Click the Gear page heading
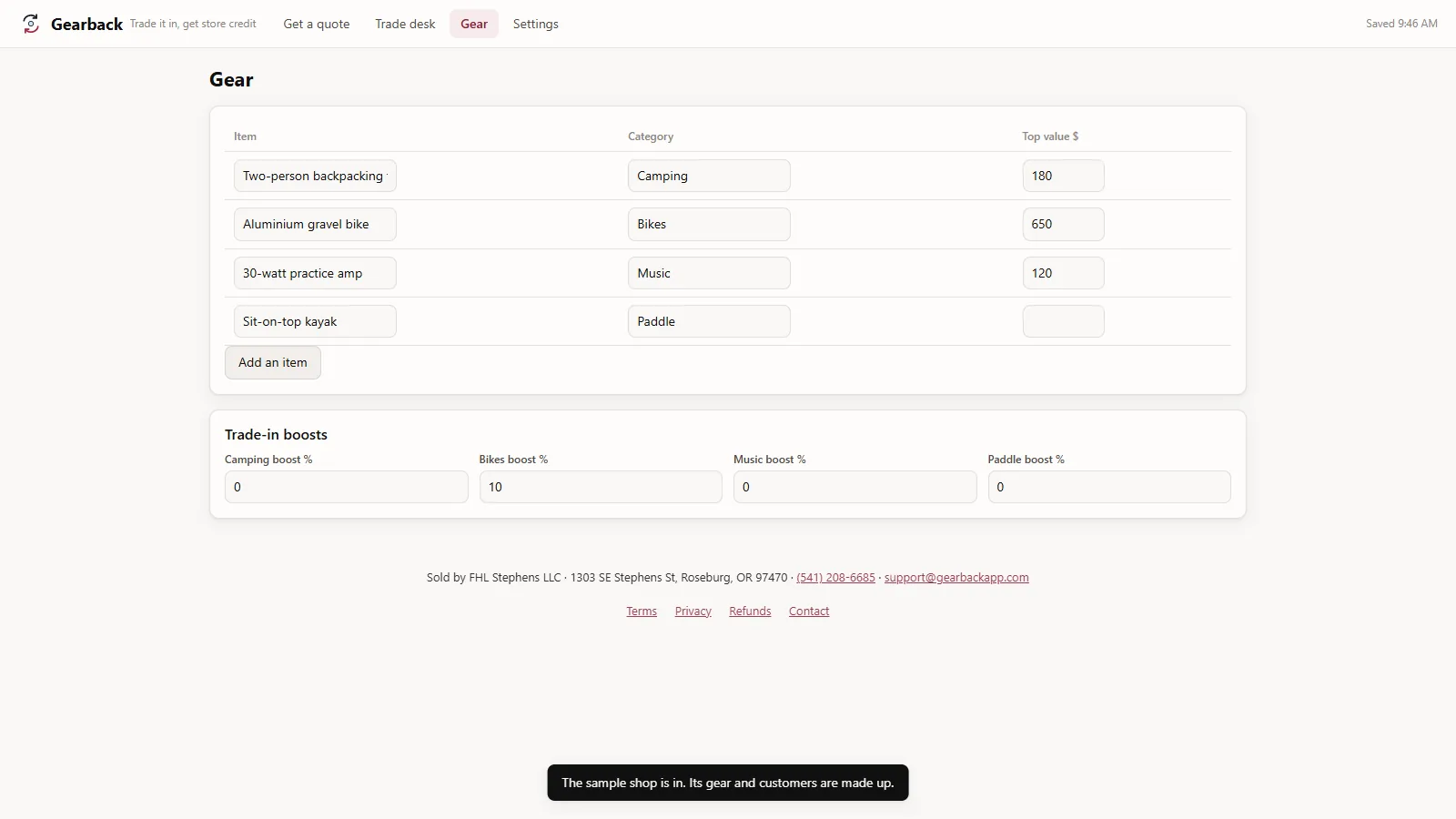The height and width of the screenshot is (819, 1456). [231, 80]
